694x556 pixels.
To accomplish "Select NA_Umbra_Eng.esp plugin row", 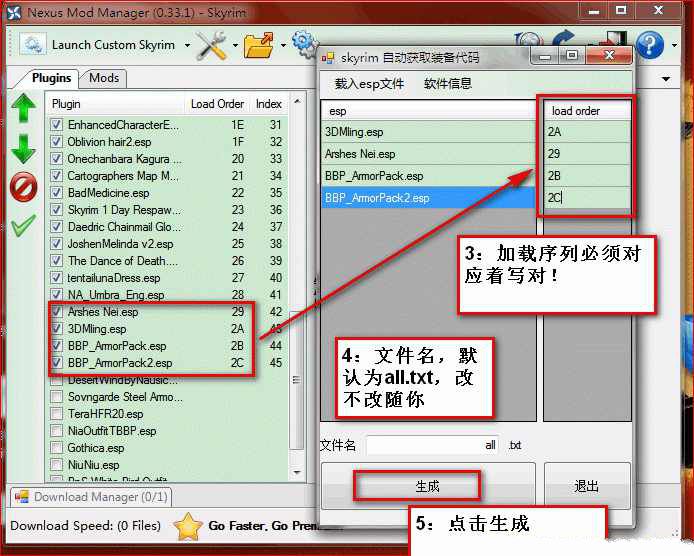I will tap(167, 294).
